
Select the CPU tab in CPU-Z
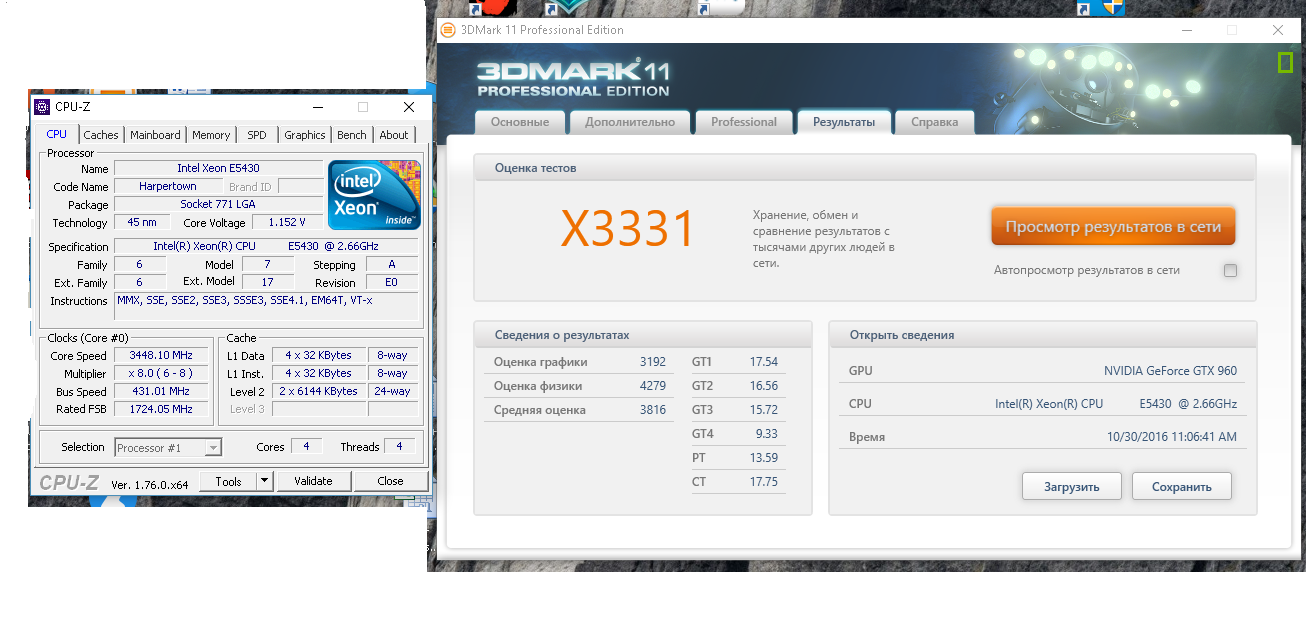tap(57, 134)
